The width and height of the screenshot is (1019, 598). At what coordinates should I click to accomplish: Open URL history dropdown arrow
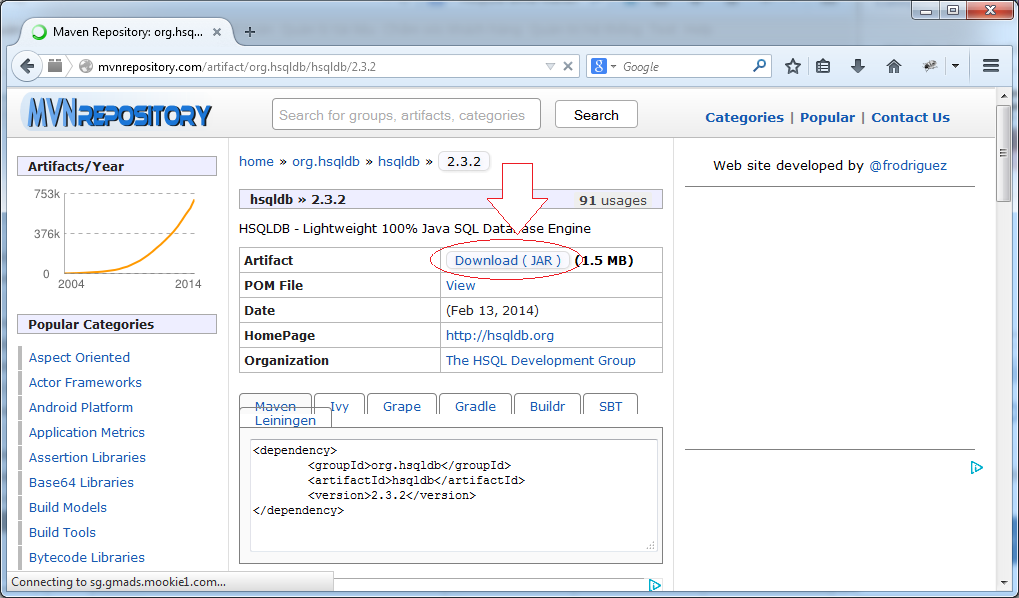pyautogui.click(x=550, y=66)
